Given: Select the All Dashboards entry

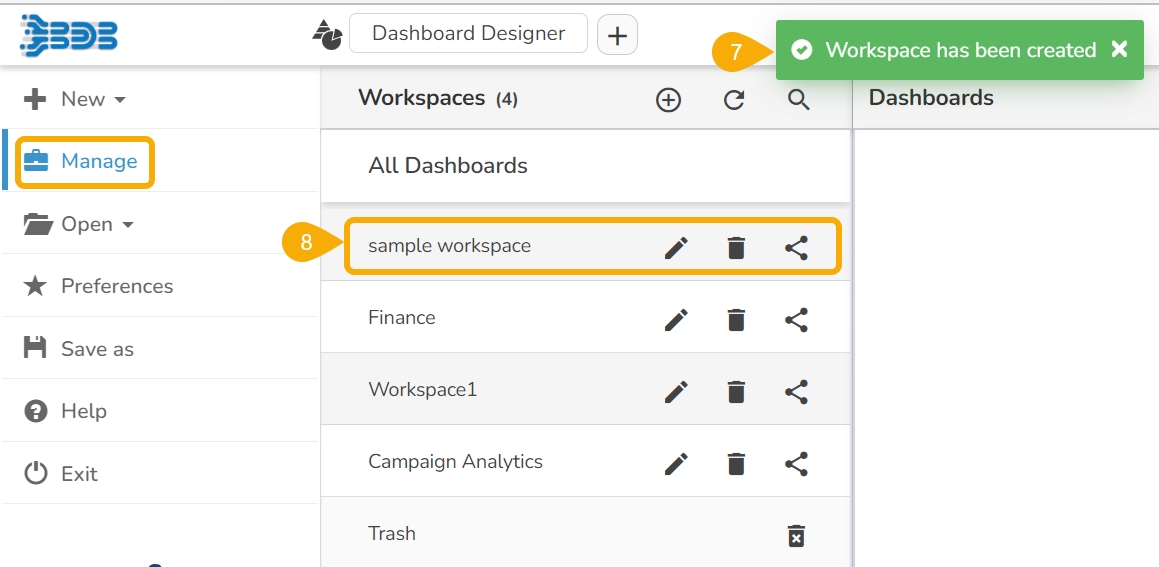Looking at the screenshot, I should (448, 166).
